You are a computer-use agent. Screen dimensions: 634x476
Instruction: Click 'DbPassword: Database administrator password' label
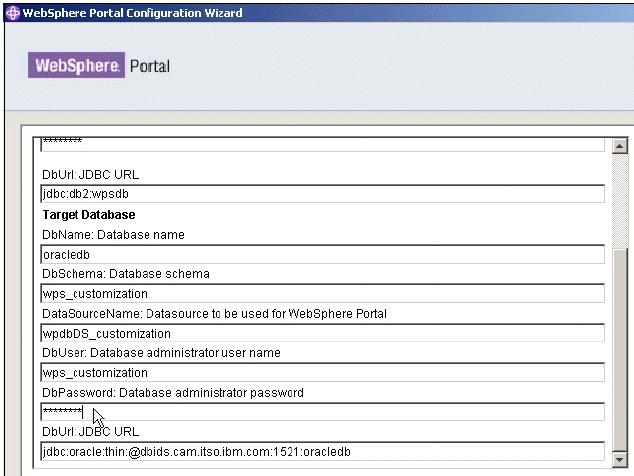173,392
